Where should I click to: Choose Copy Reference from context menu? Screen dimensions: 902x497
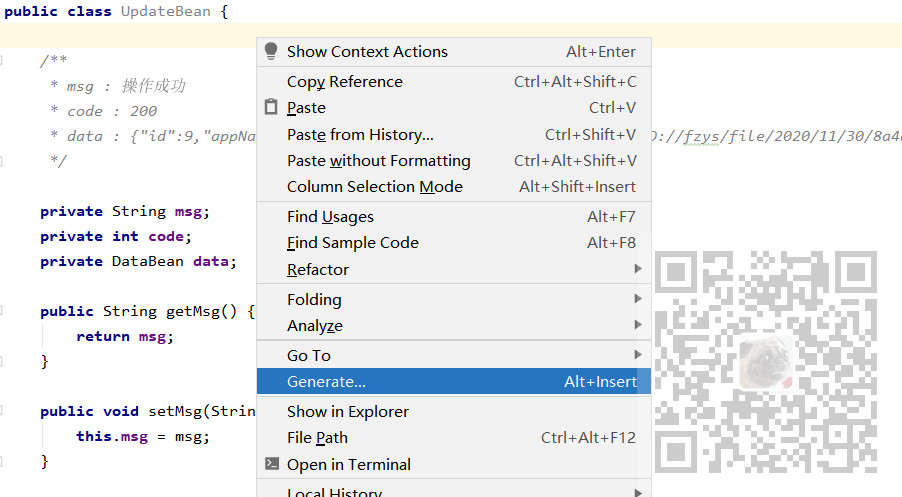pyautogui.click(x=344, y=82)
